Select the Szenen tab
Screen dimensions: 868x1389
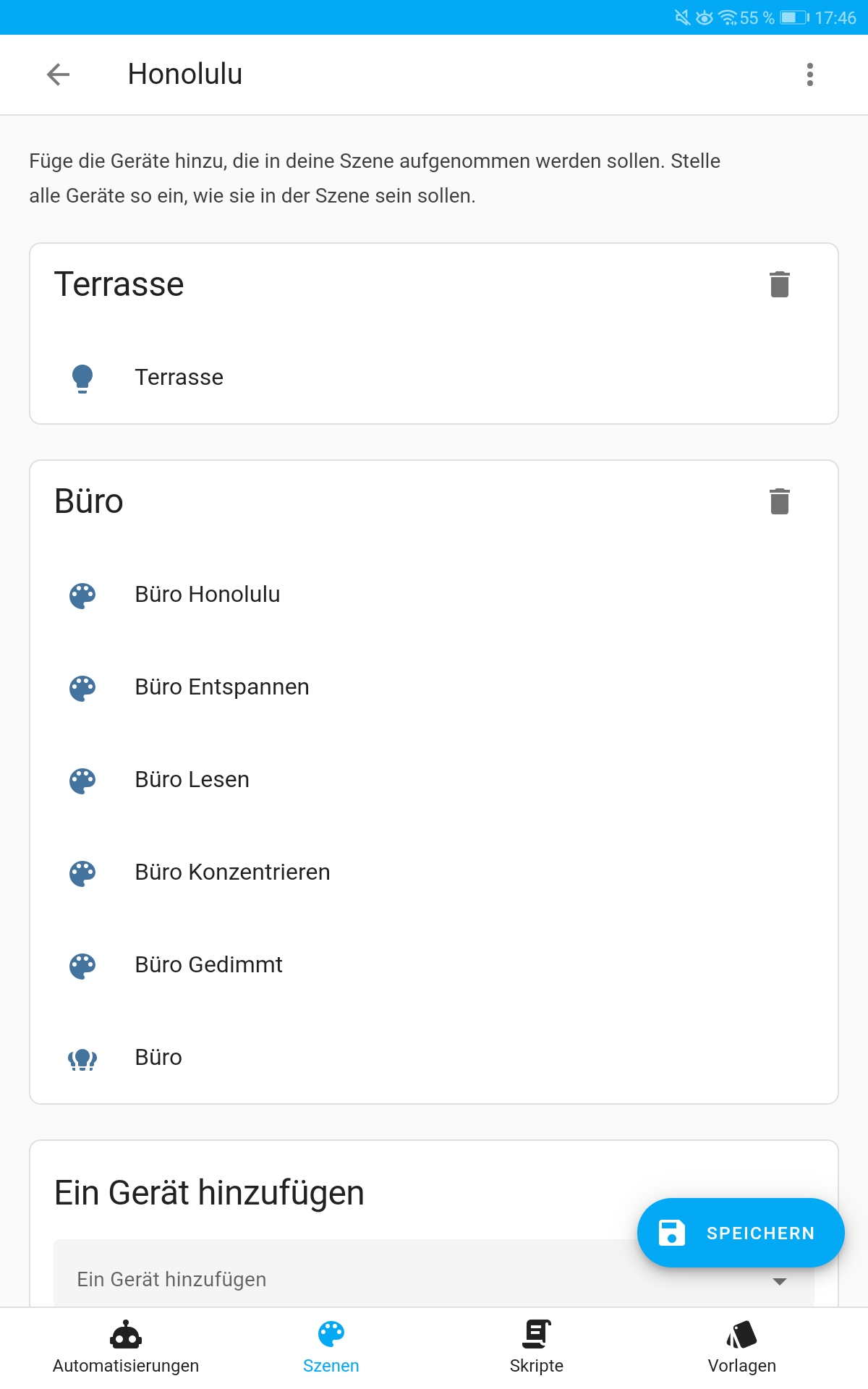tap(331, 1346)
